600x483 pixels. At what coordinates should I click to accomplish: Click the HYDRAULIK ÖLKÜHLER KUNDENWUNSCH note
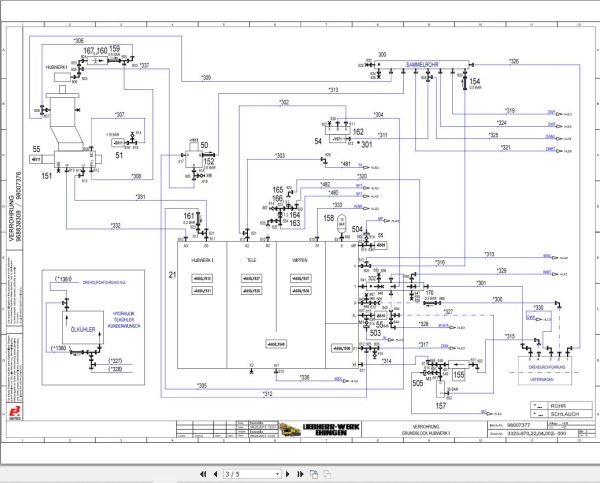(x=124, y=320)
